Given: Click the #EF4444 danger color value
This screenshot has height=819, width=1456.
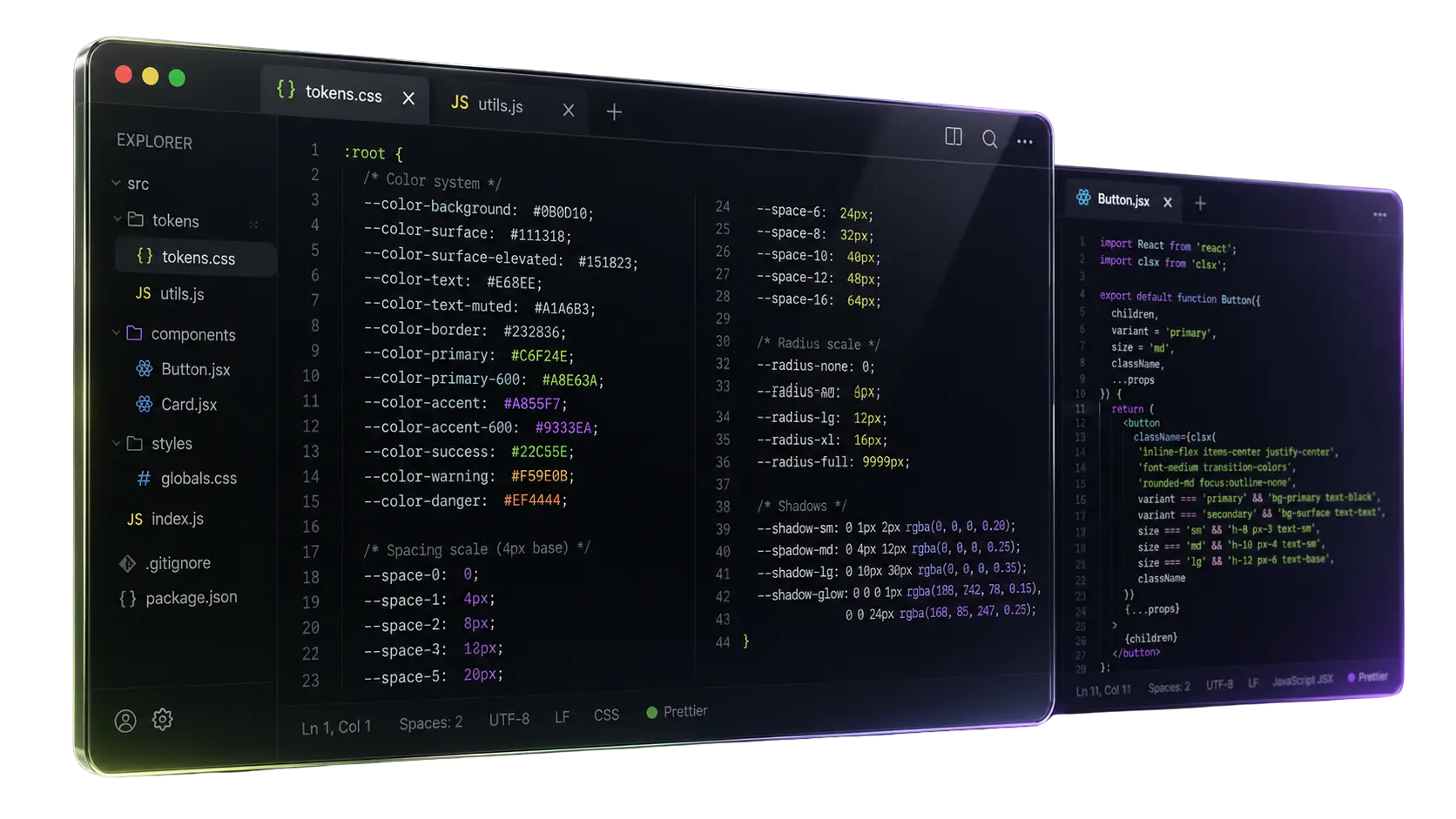Looking at the screenshot, I should [x=532, y=501].
